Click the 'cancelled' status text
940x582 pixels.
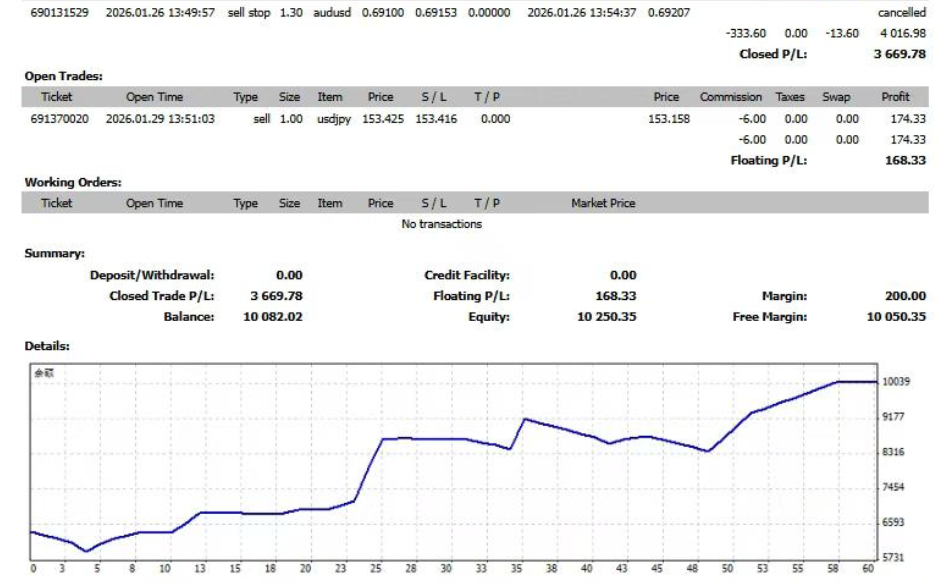pos(901,13)
